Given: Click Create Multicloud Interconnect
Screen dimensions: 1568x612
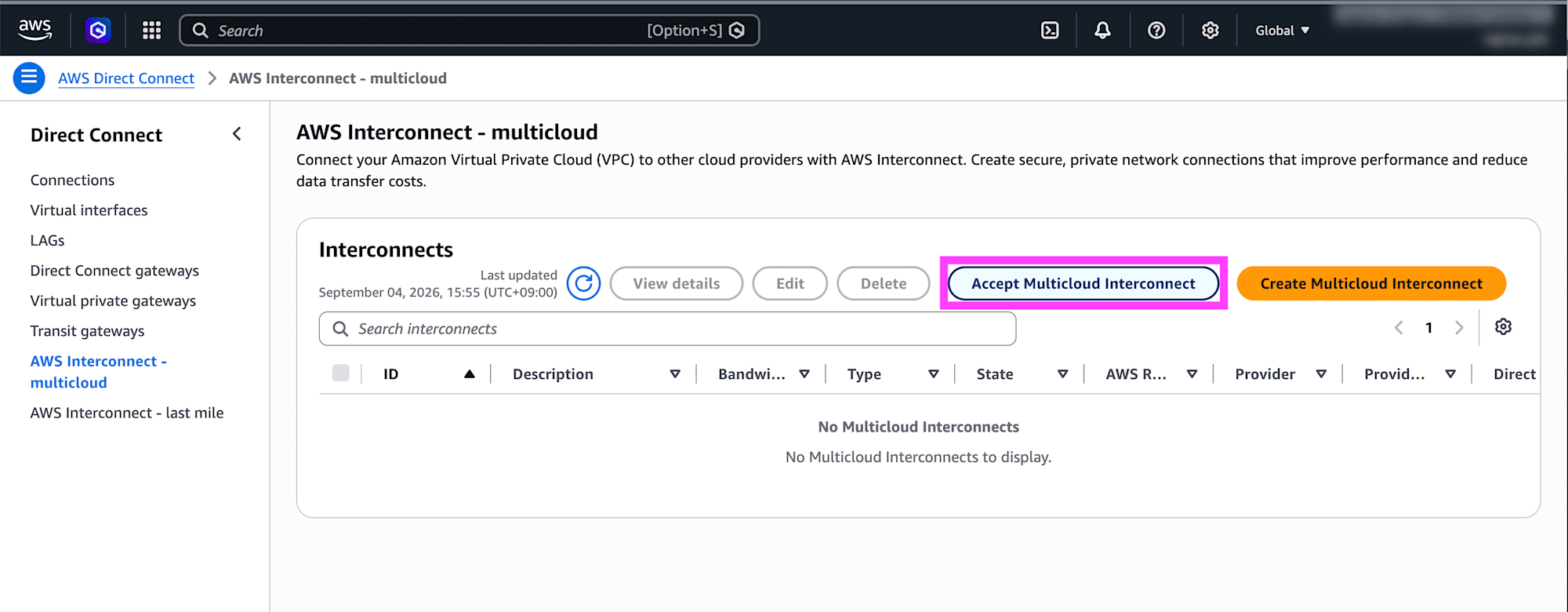Looking at the screenshot, I should [1371, 283].
